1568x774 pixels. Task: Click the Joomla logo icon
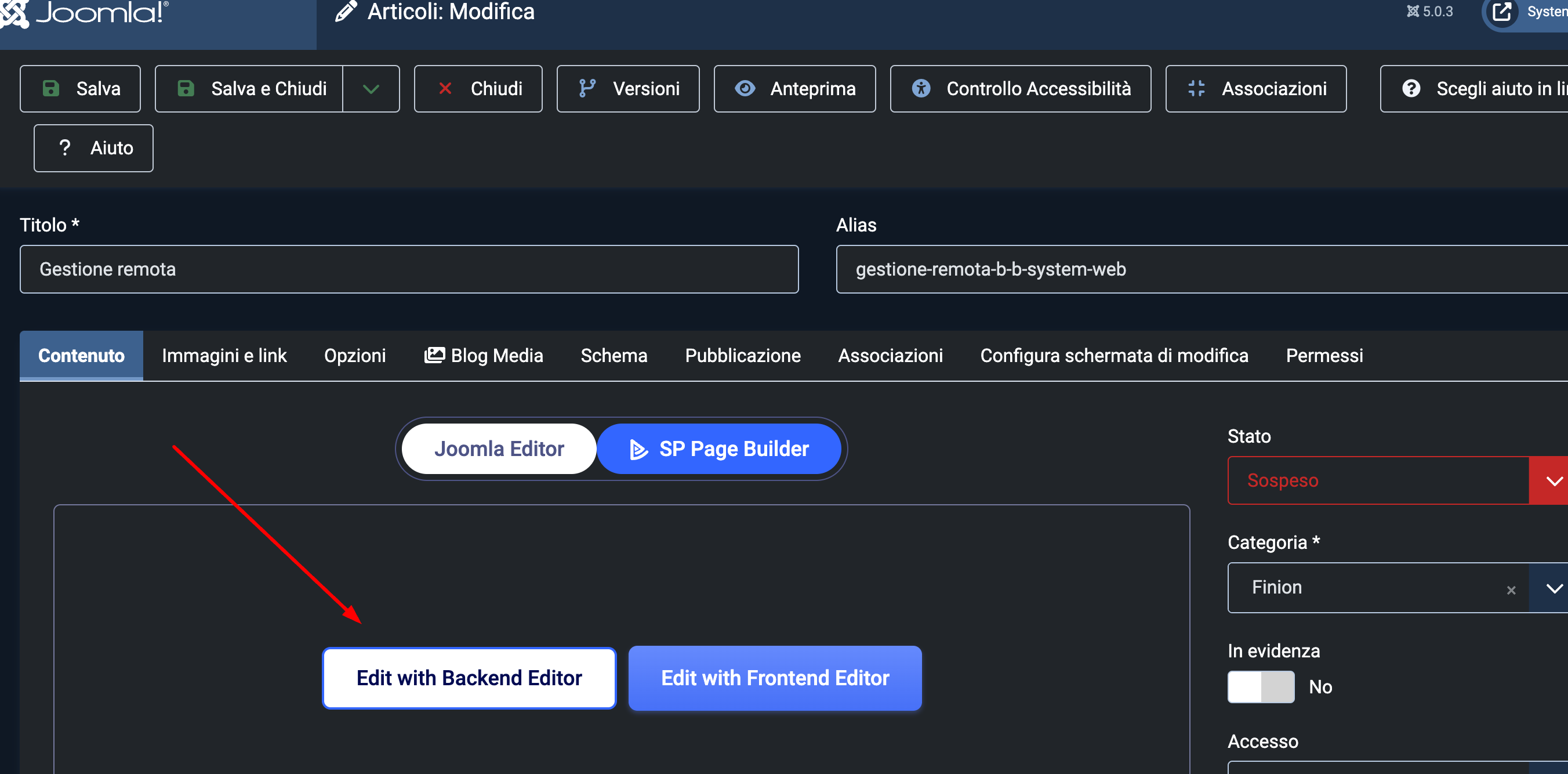tap(13, 12)
